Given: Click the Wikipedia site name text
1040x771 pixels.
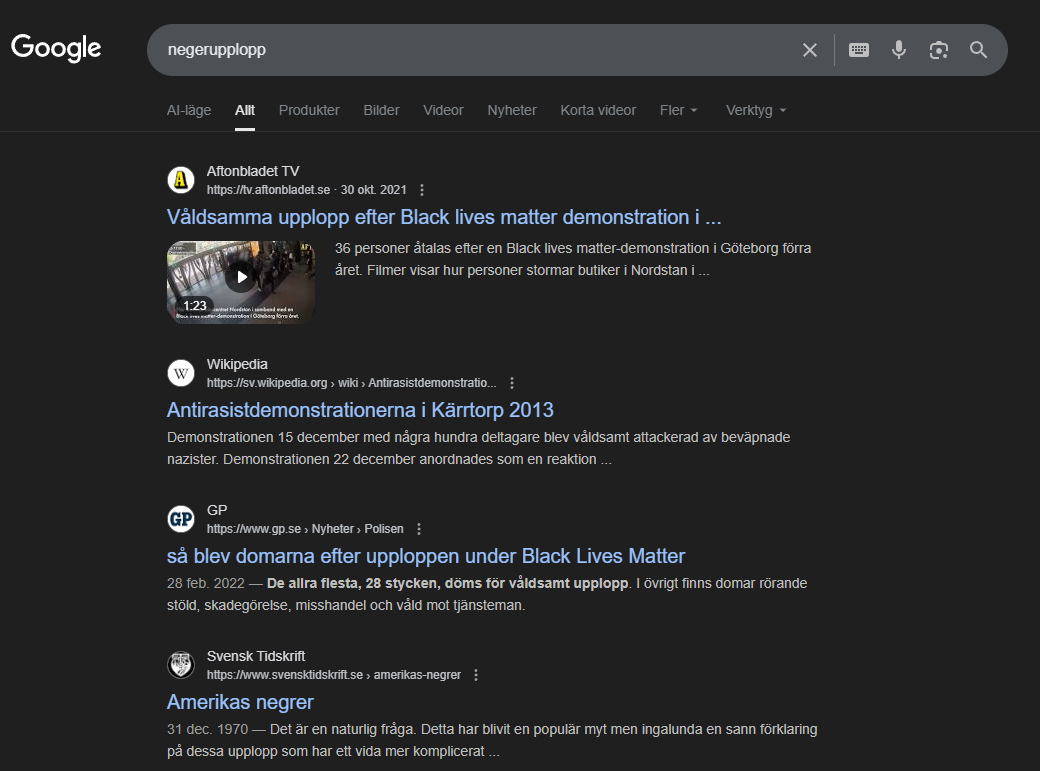Looking at the screenshot, I should [237, 364].
